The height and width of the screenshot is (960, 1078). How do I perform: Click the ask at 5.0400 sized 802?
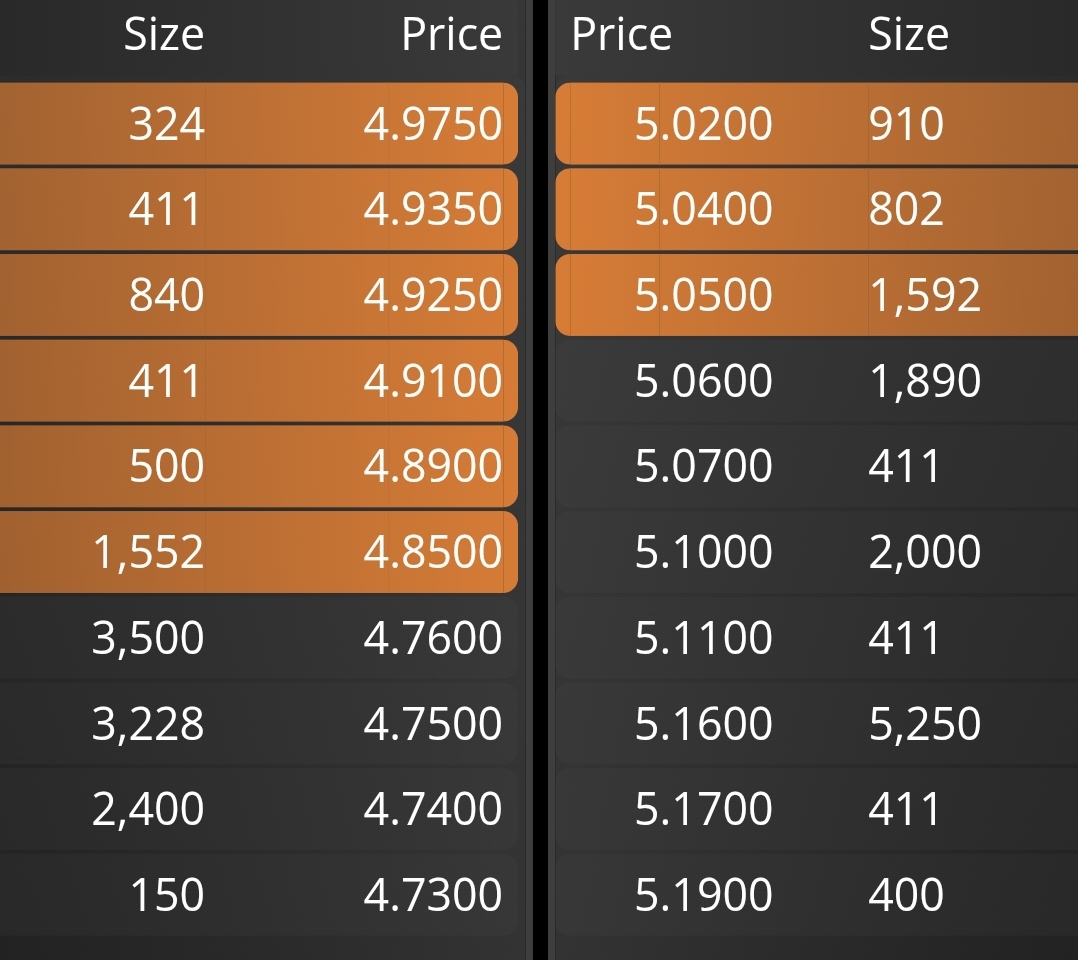coord(817,209)
